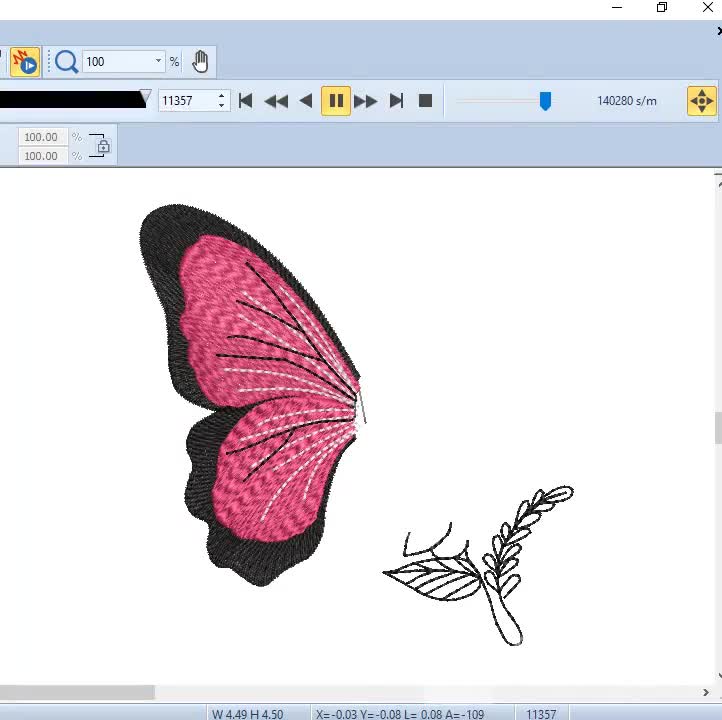This screenshot has height=720, width=722.
Task: Click the stitch number field showing 11357
Action: (185, 101)
